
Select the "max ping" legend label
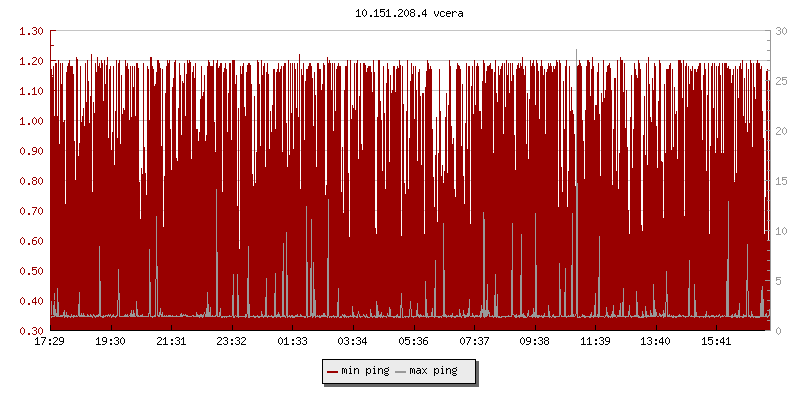coord(434,371)
